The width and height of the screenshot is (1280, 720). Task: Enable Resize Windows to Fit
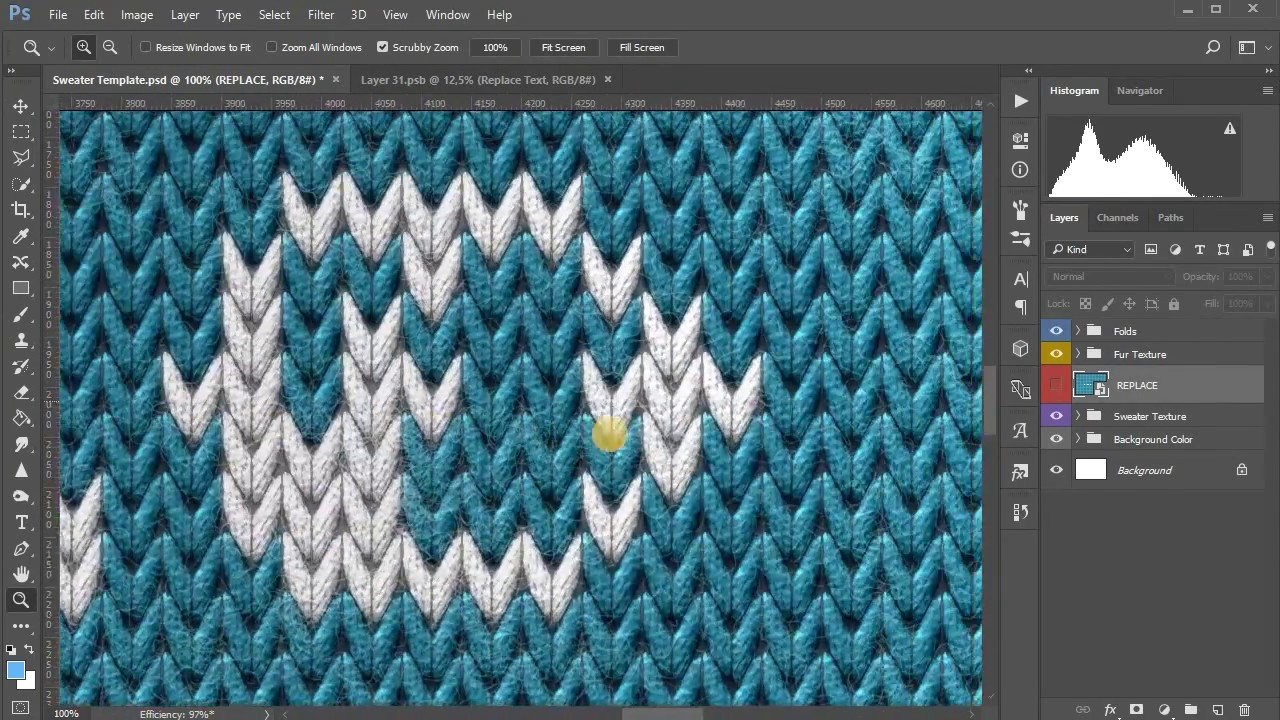pos(146,47)
